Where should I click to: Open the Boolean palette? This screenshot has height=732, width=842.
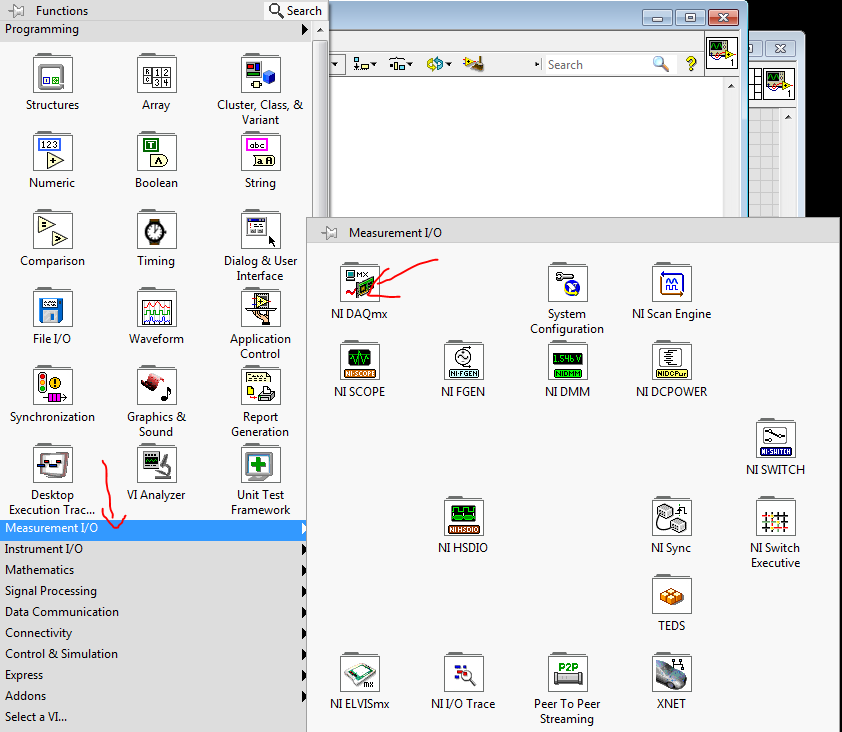[156, 151]
